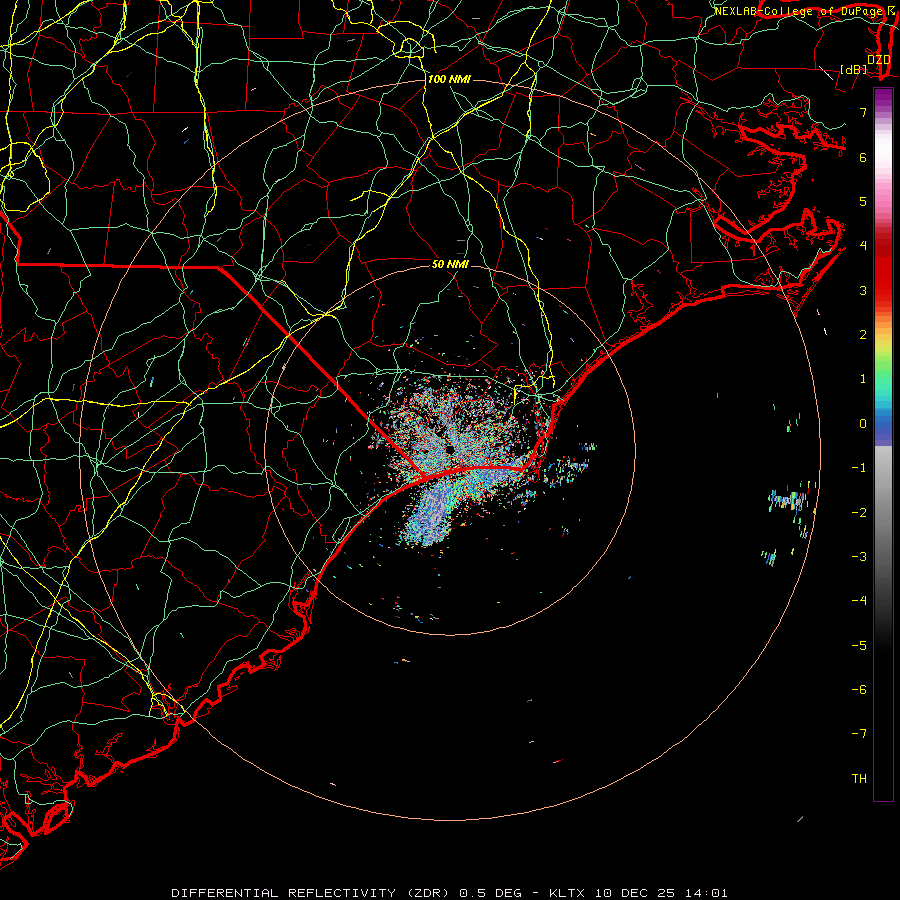Click the 100 NMI range ring label
This screenshot has height=900, width=900.
point(449,79)
